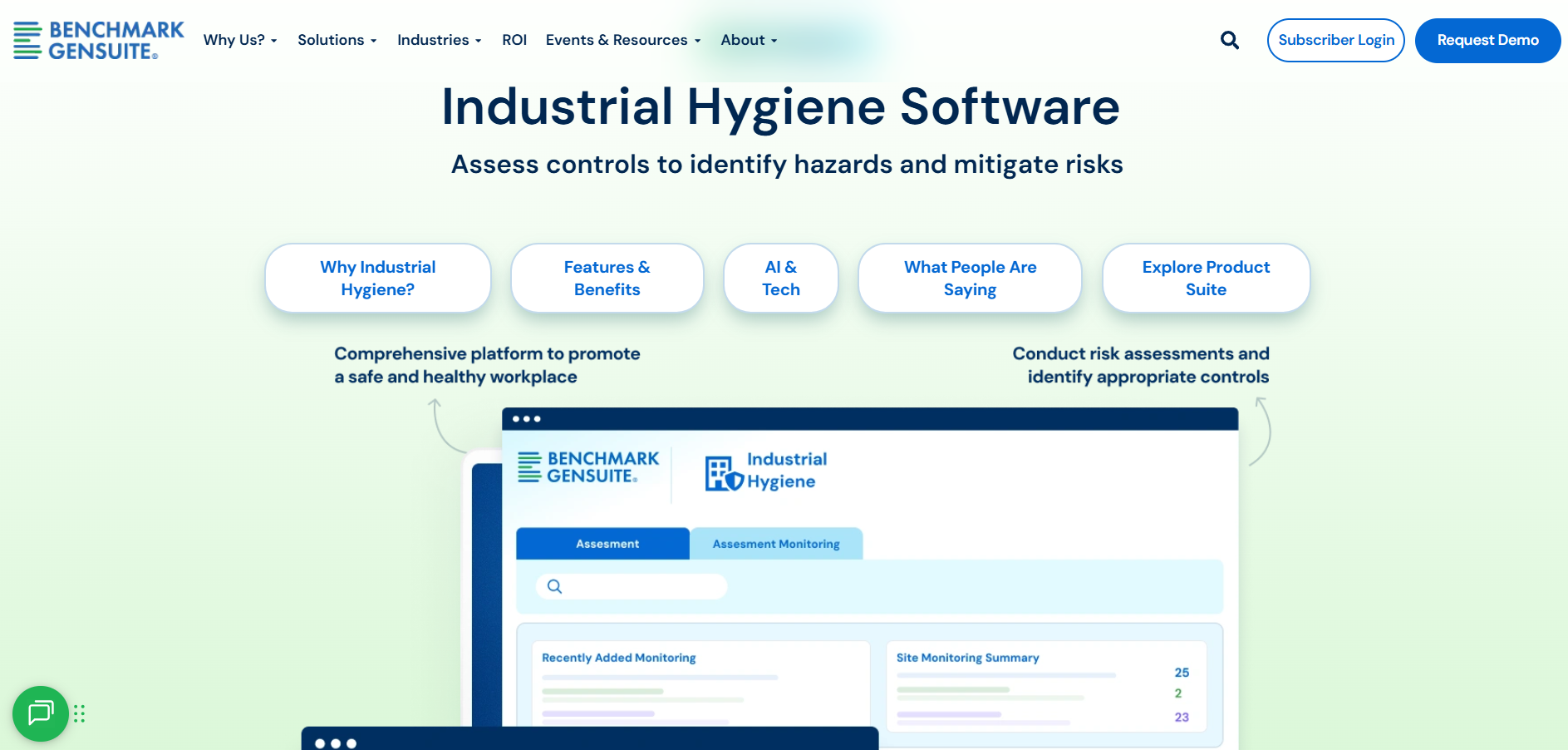The image size is (1568, 750).
Task: Jump to Why Industrial Hygiene? section
Action: pos(378,278)
